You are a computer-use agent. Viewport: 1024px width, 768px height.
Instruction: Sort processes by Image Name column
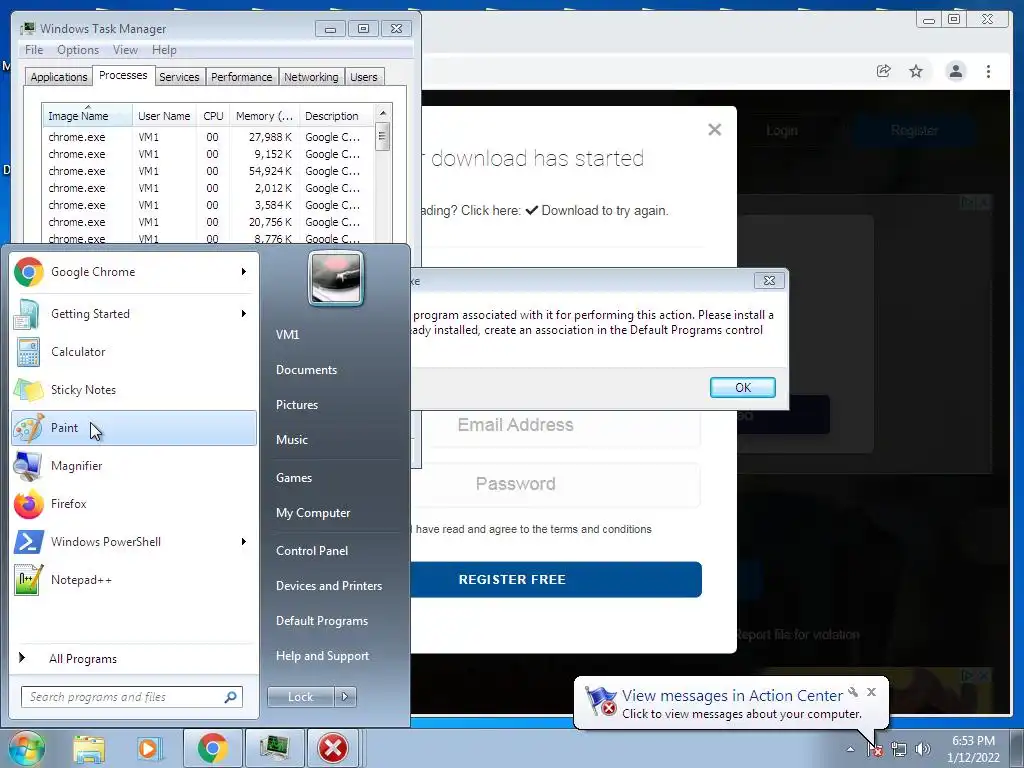point(87,116)
